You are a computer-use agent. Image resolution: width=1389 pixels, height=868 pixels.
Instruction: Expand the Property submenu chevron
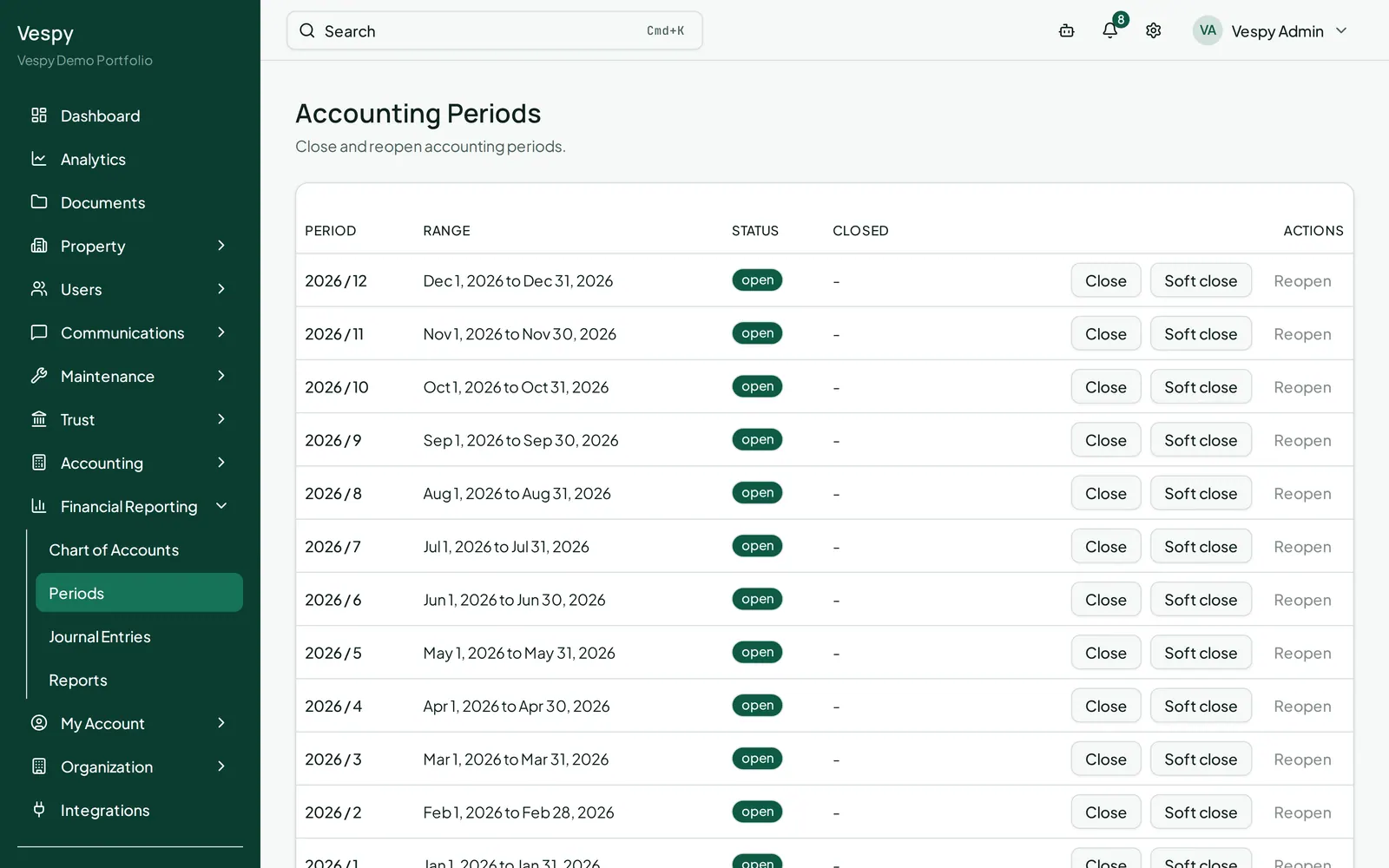(221, 246)
